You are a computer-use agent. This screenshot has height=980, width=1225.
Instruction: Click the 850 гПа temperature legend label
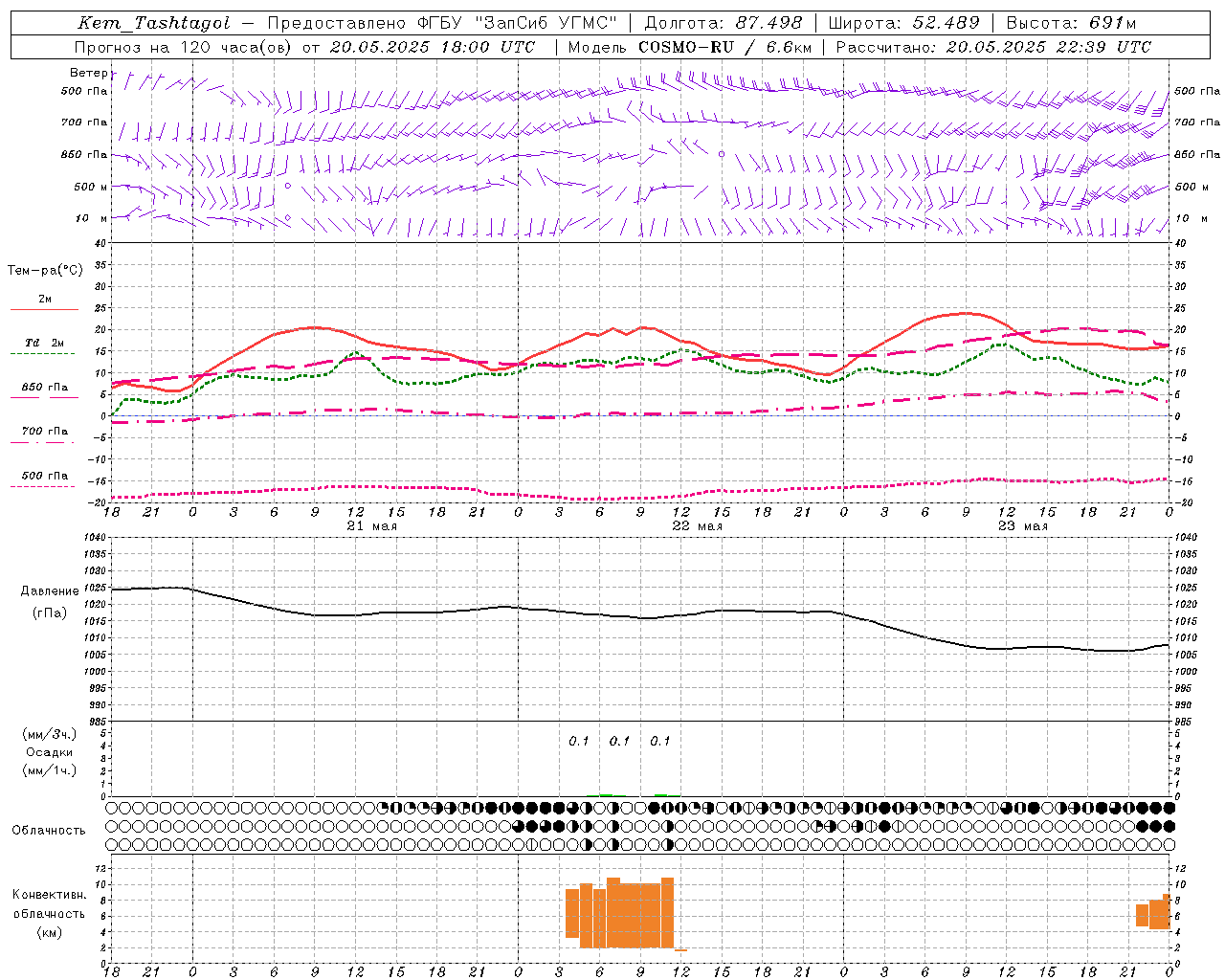[45, 388]
